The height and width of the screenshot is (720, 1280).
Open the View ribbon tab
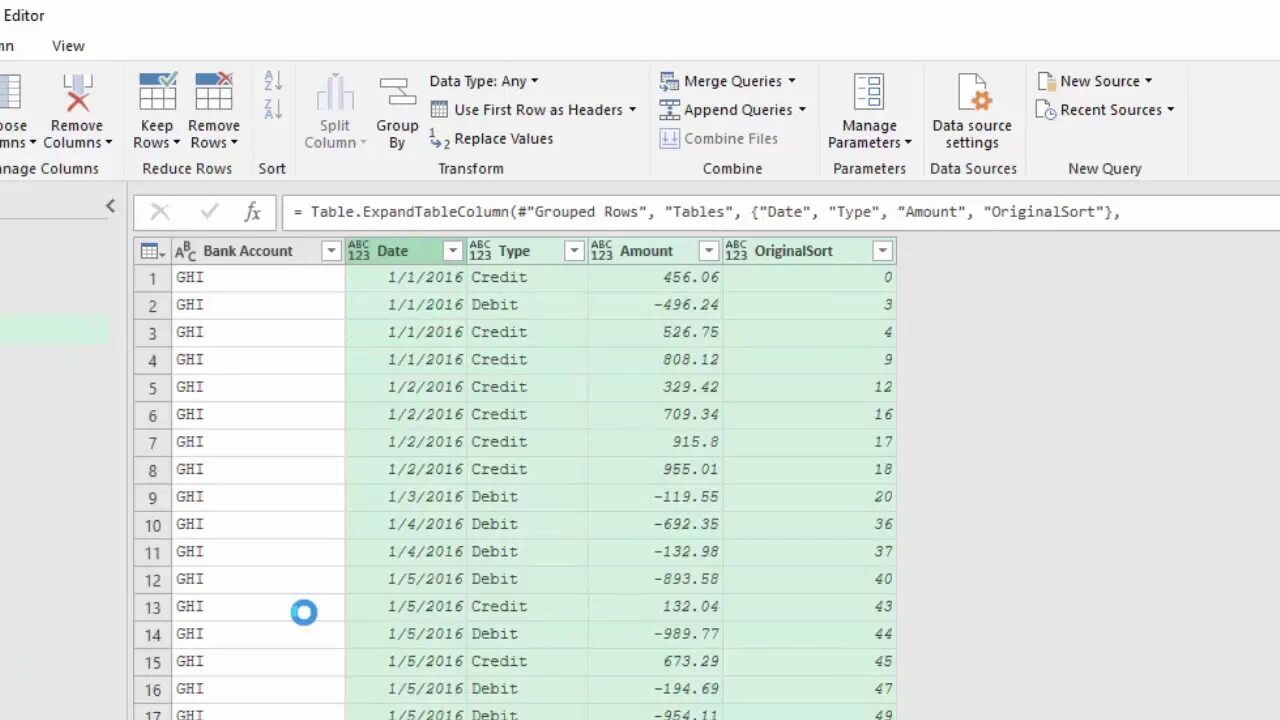coord(68,46)
